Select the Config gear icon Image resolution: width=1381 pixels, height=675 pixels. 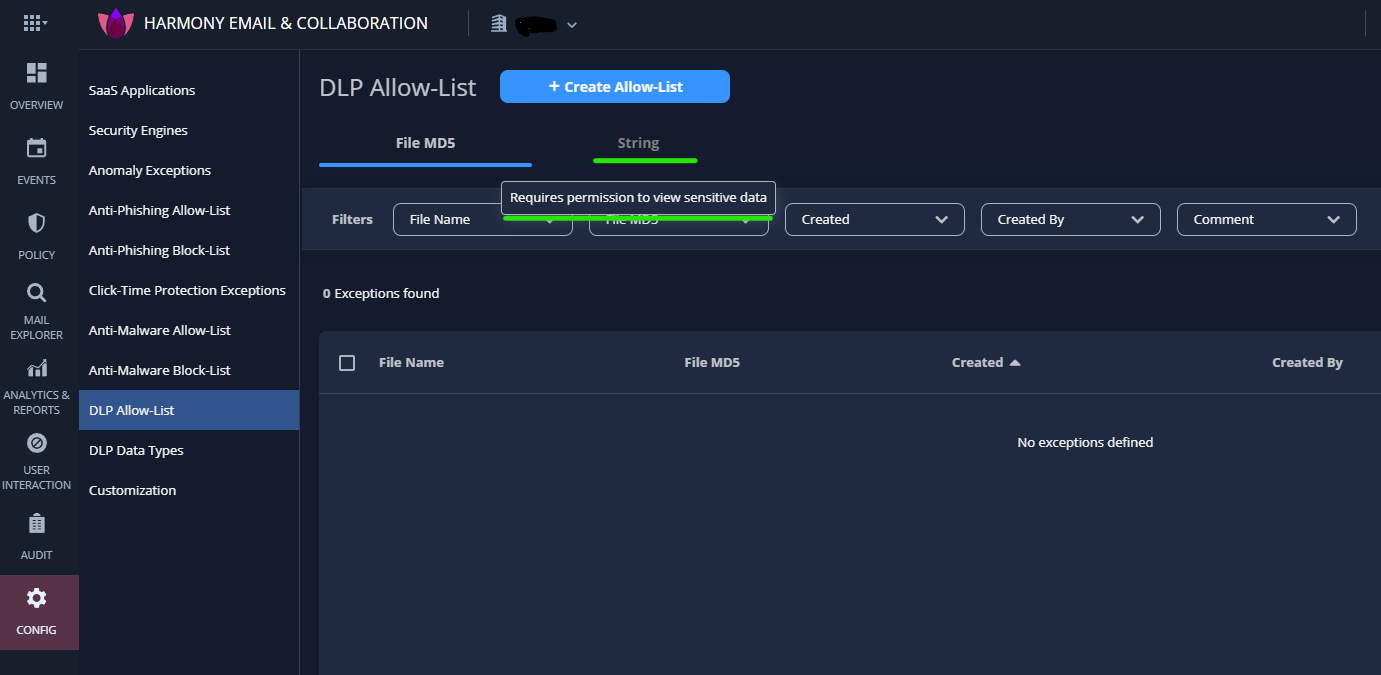click(x=36, y=597)
